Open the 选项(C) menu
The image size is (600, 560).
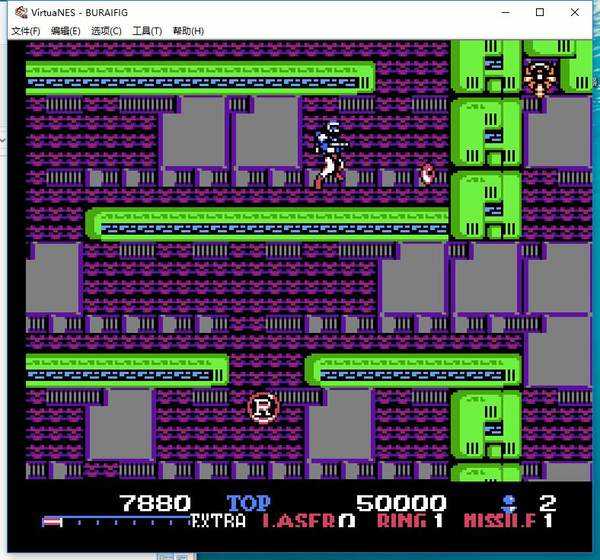tap(106, 31)
